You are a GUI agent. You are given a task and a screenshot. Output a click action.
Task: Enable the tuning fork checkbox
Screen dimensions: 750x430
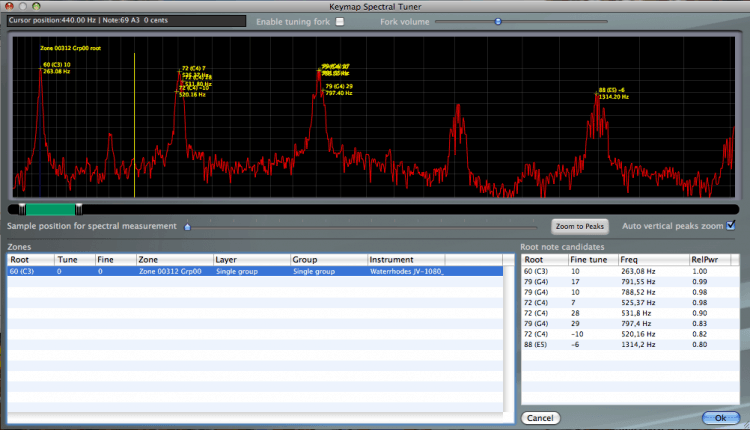[x=340, y=22]
